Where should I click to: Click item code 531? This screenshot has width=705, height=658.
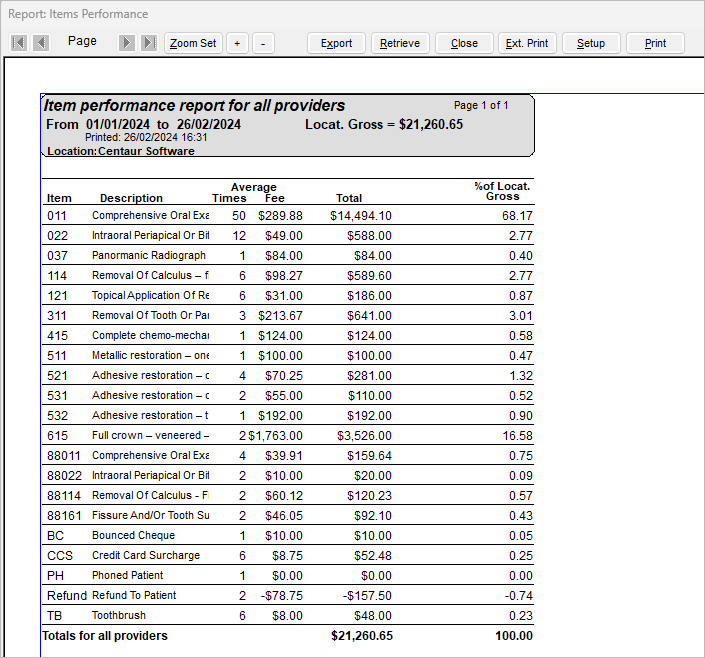57,396
